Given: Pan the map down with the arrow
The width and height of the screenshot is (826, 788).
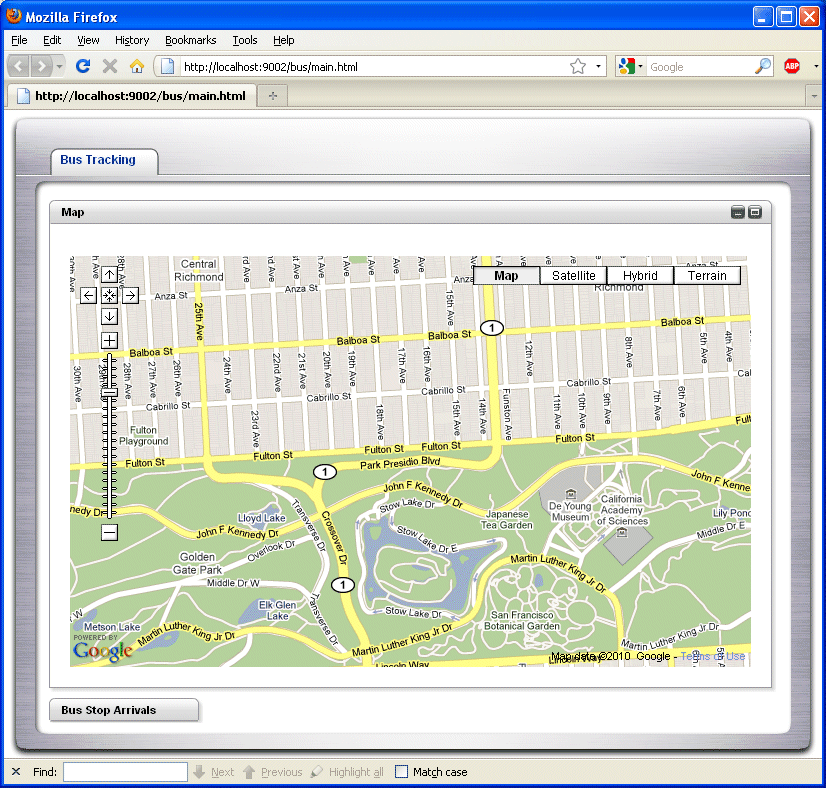Looking at the screenshot, I should coord(110,316).
